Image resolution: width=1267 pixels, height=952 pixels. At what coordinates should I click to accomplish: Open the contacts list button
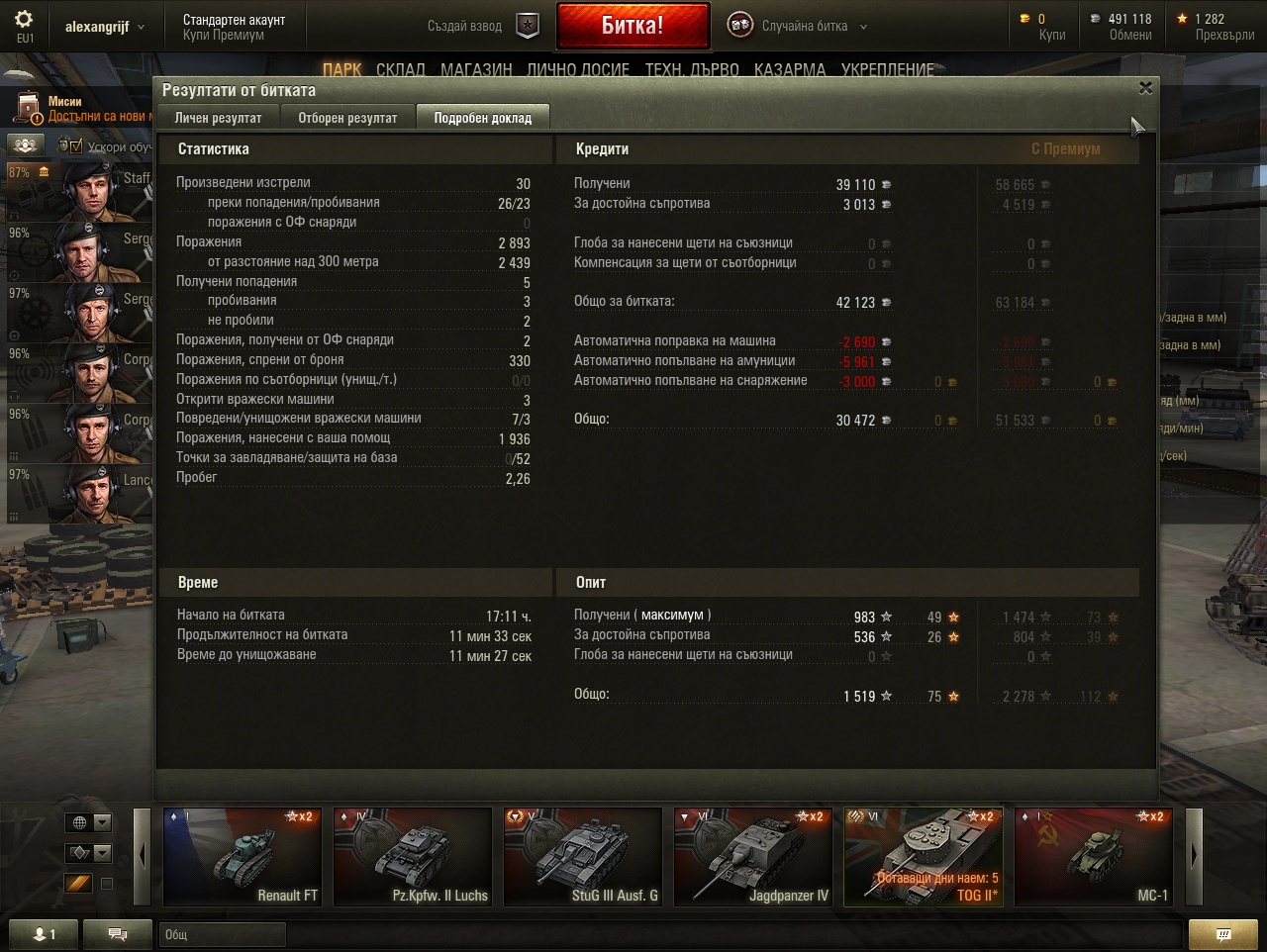click(44, 934)
